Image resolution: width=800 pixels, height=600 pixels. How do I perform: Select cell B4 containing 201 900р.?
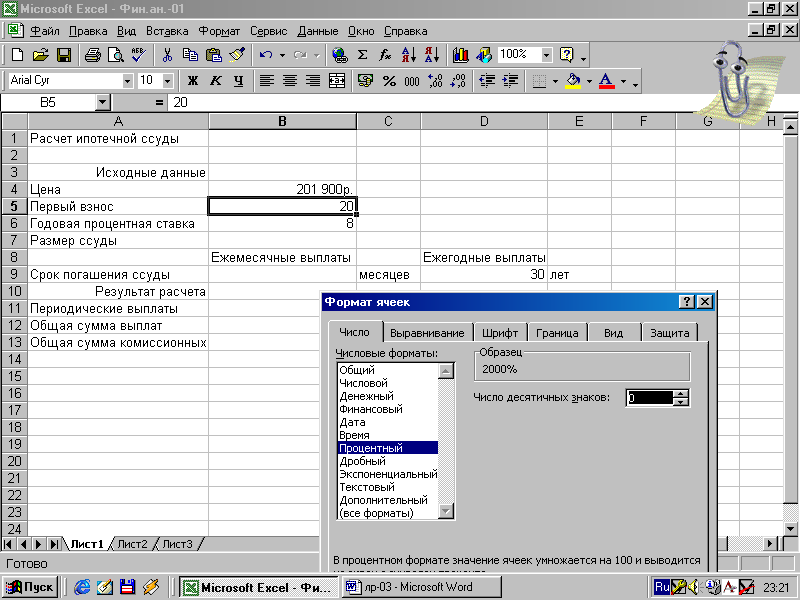point(282,189)
